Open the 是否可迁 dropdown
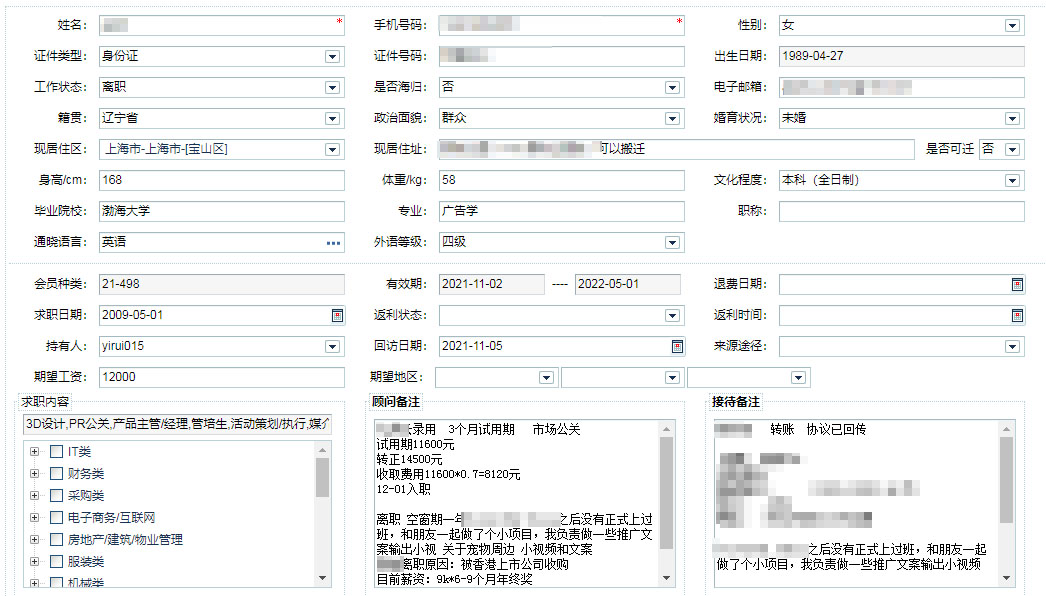The image size is (1046, 596). [1012, 150]
